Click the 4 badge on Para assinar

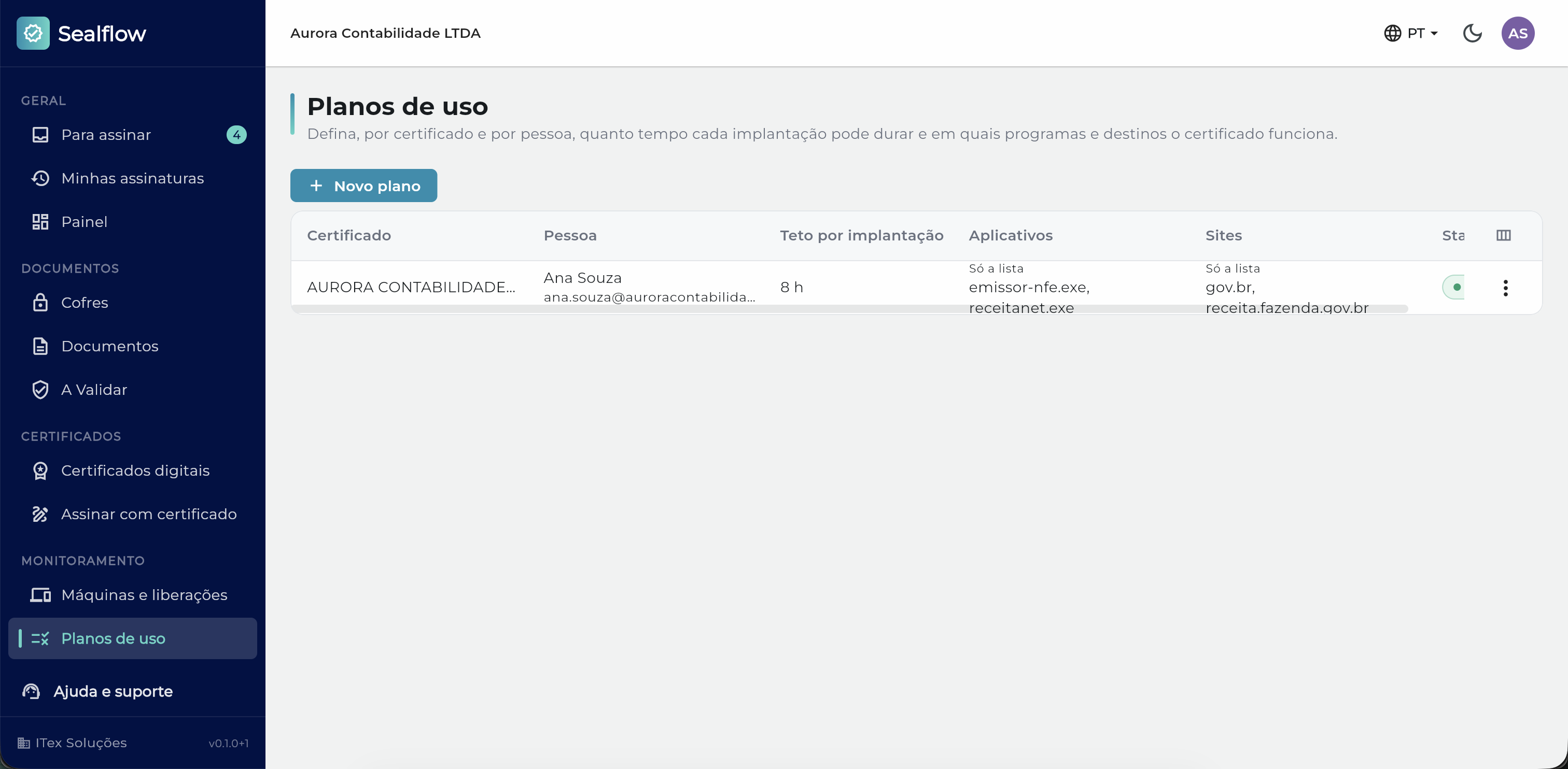click(236, 134)
